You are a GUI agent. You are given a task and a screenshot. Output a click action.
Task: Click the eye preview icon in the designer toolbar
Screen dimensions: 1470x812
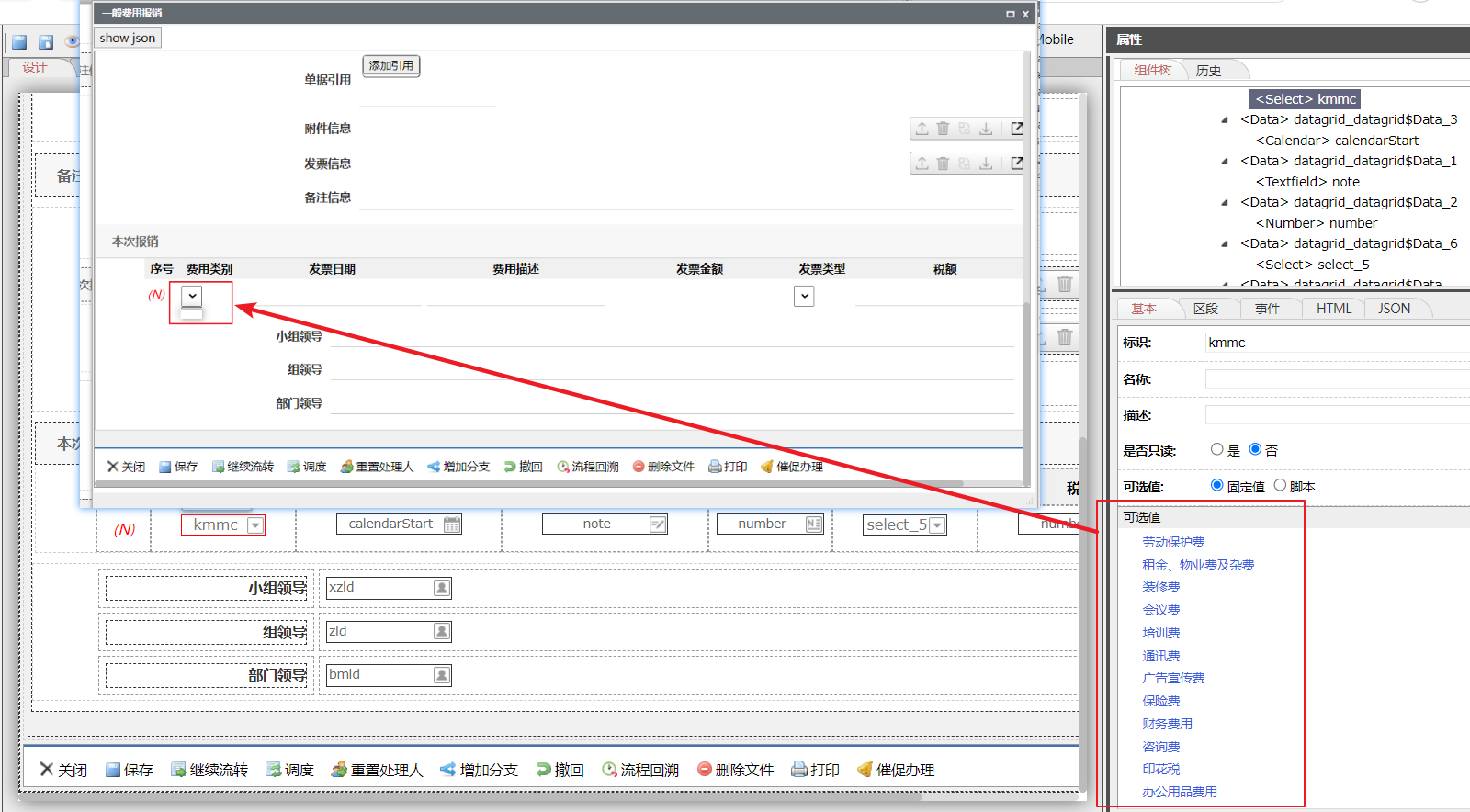pyautogui.click(x=73, y=41)
